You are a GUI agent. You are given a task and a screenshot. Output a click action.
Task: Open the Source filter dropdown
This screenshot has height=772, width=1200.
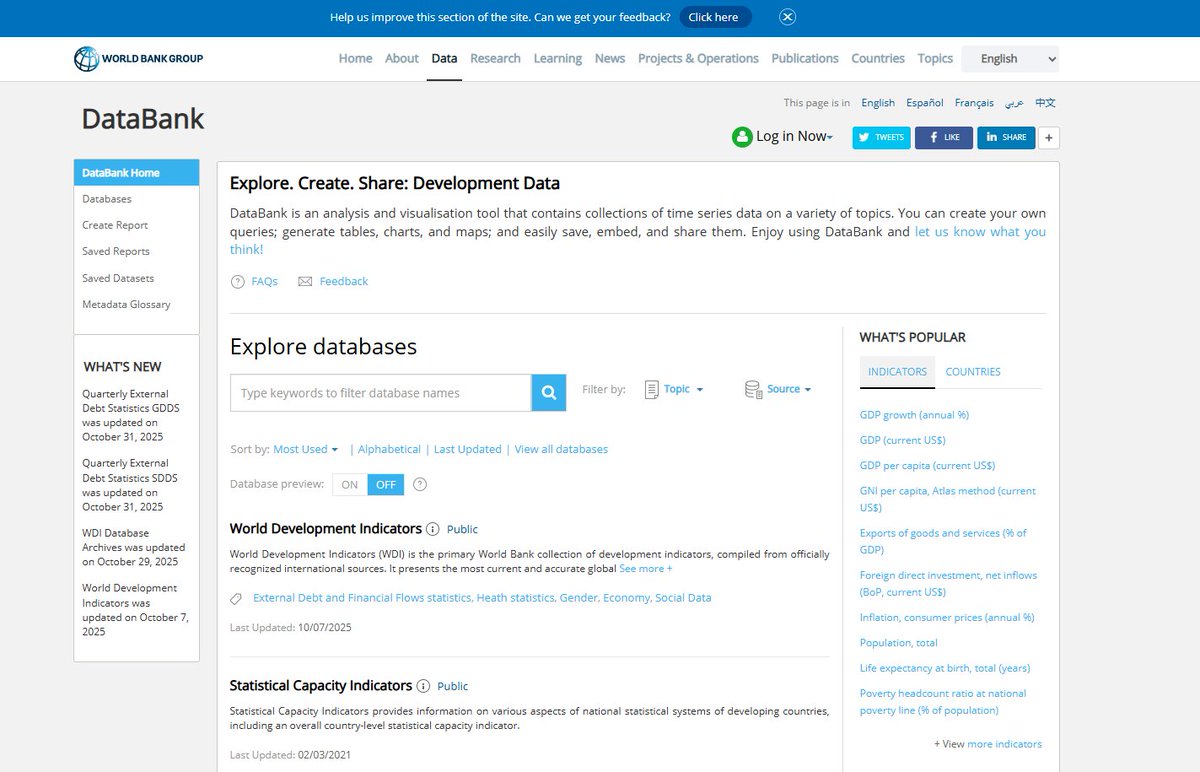[x=789, y=389]
